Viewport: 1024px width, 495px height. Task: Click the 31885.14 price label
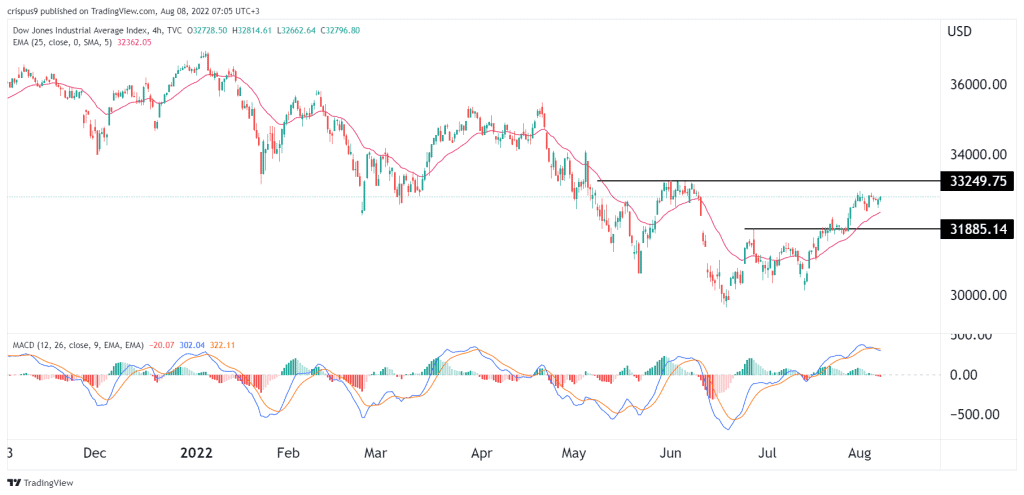[x=978, y=229]
